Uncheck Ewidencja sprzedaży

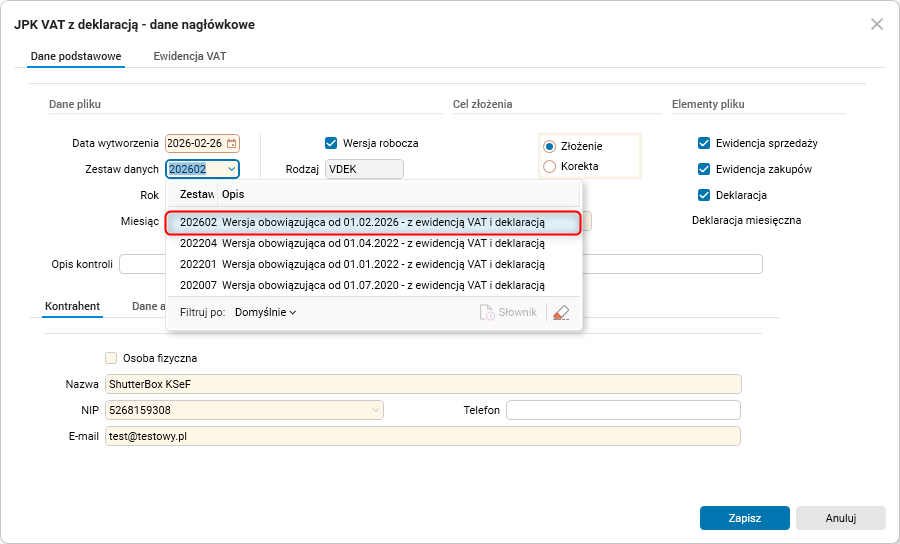click(704, 143)
